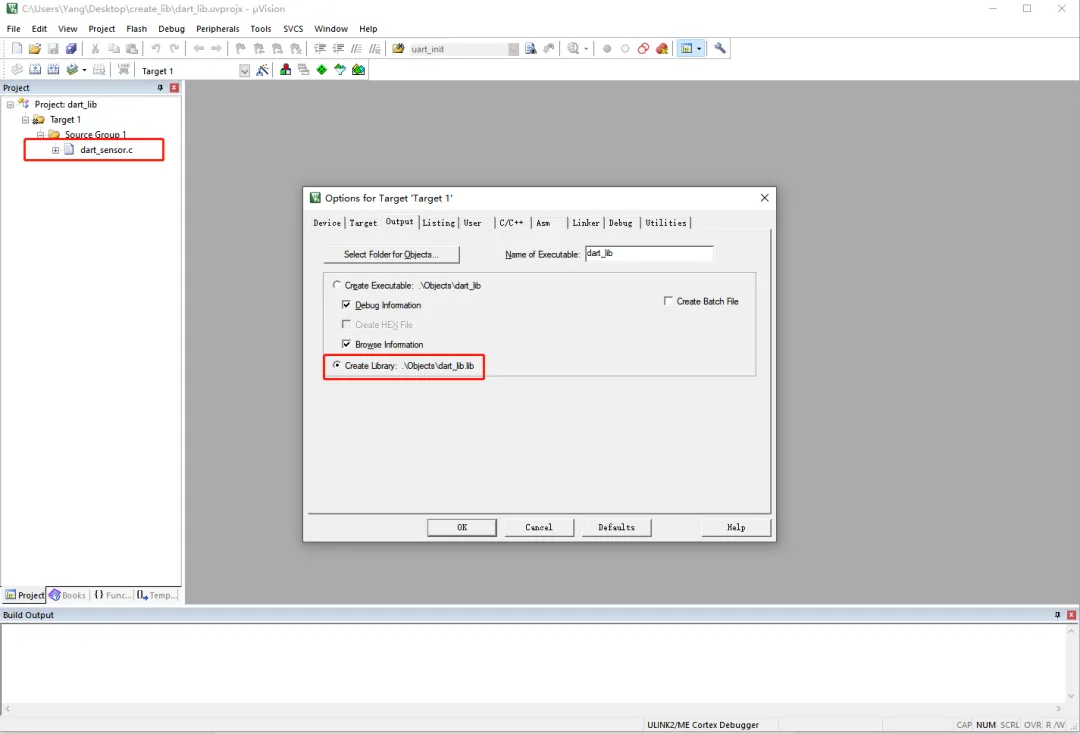The image size is (1080, 734).
Task: Open the Debug Session dropdown arrow
Action: tap(586, 48)
